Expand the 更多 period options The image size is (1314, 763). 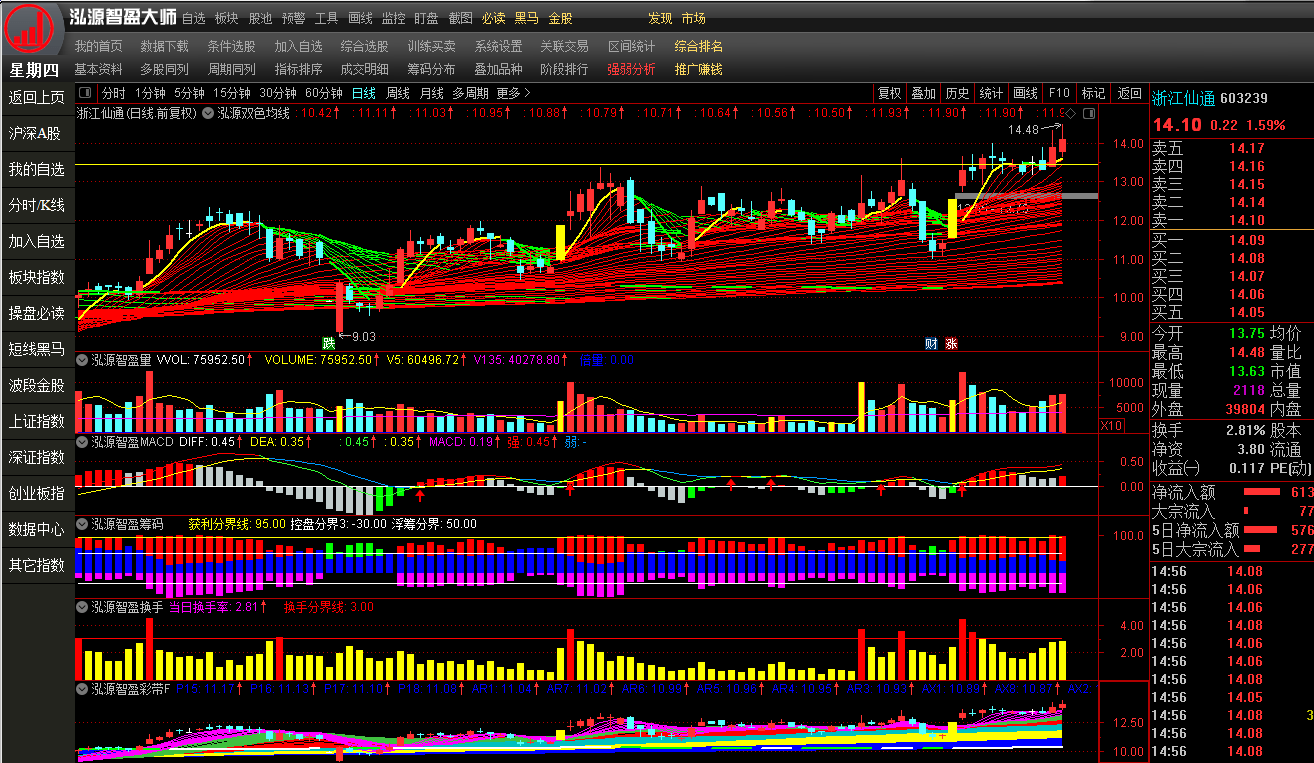514,93
